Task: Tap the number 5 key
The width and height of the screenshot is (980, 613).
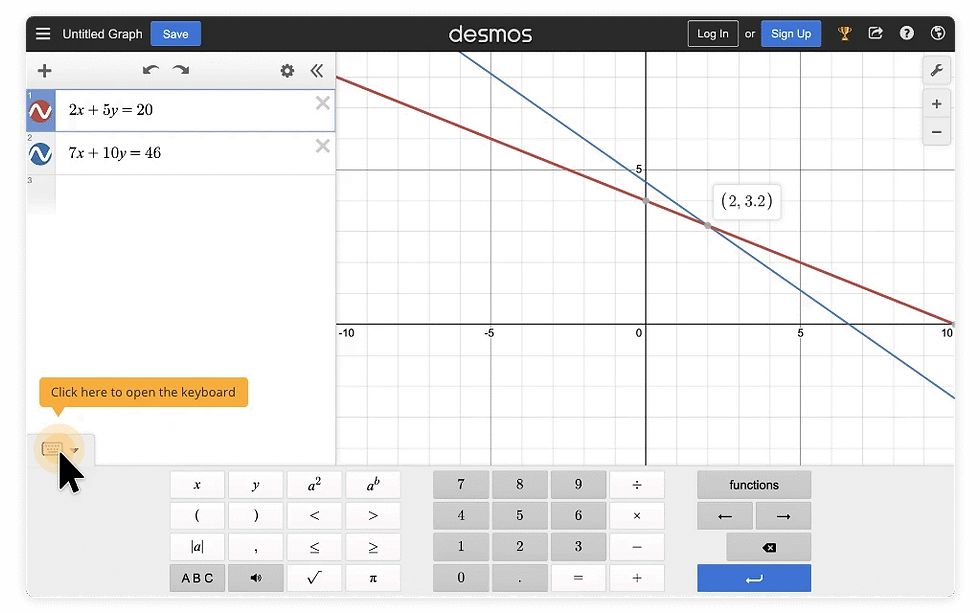Action: pyautogui.click(x=519, y=516)
